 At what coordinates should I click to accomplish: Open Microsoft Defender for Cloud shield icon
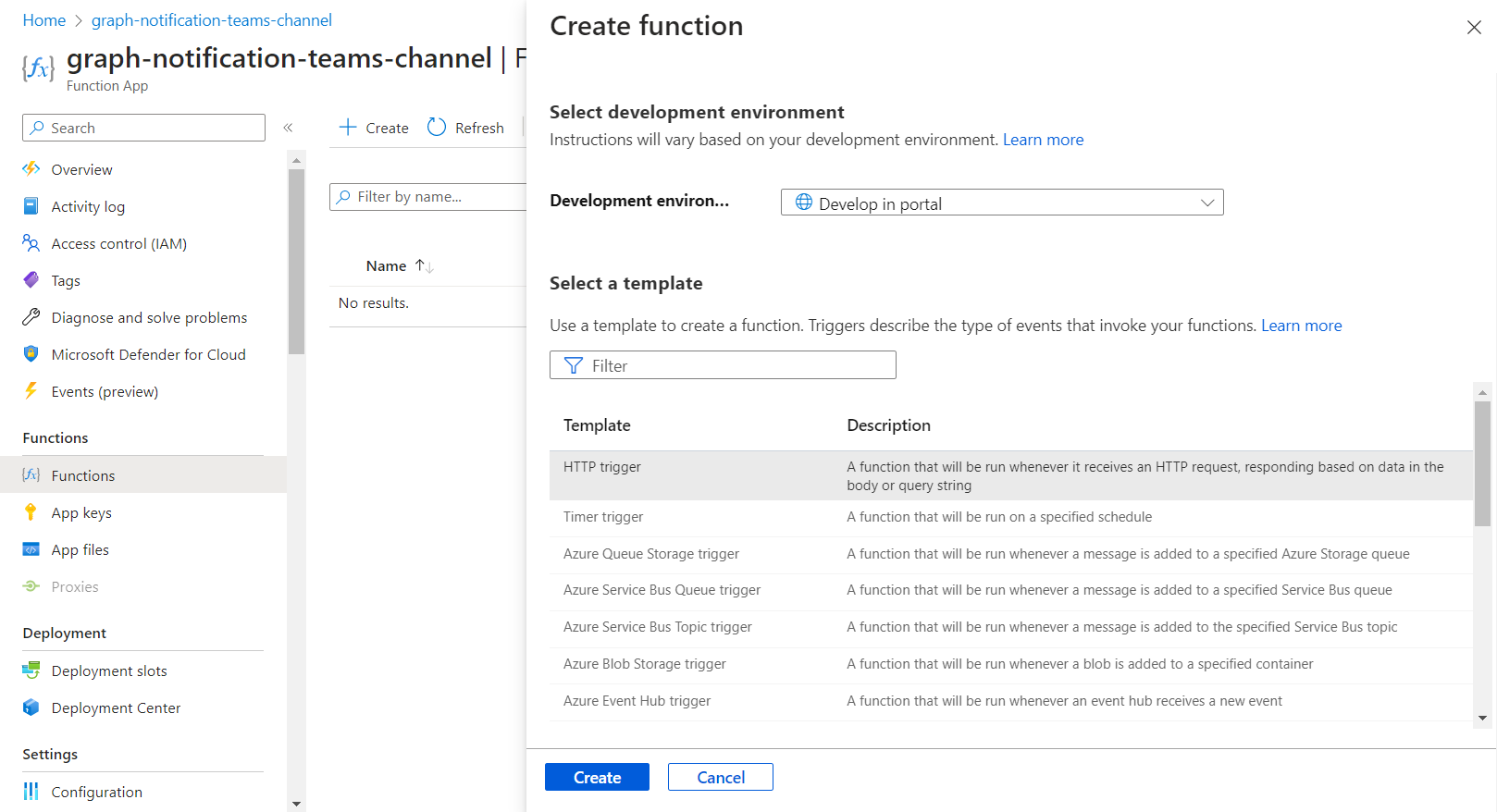point(31,354)
